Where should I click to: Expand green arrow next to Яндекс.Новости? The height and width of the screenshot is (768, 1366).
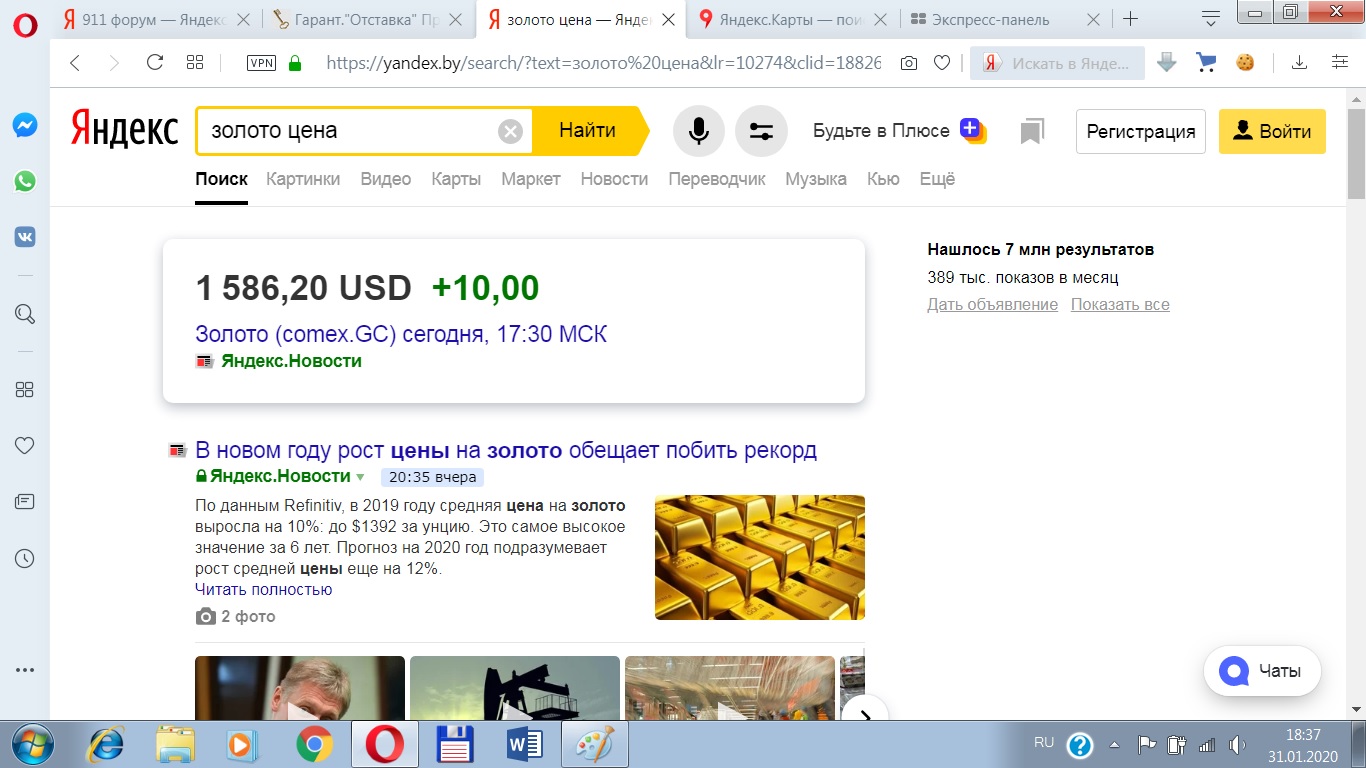[x=361, y=477]
